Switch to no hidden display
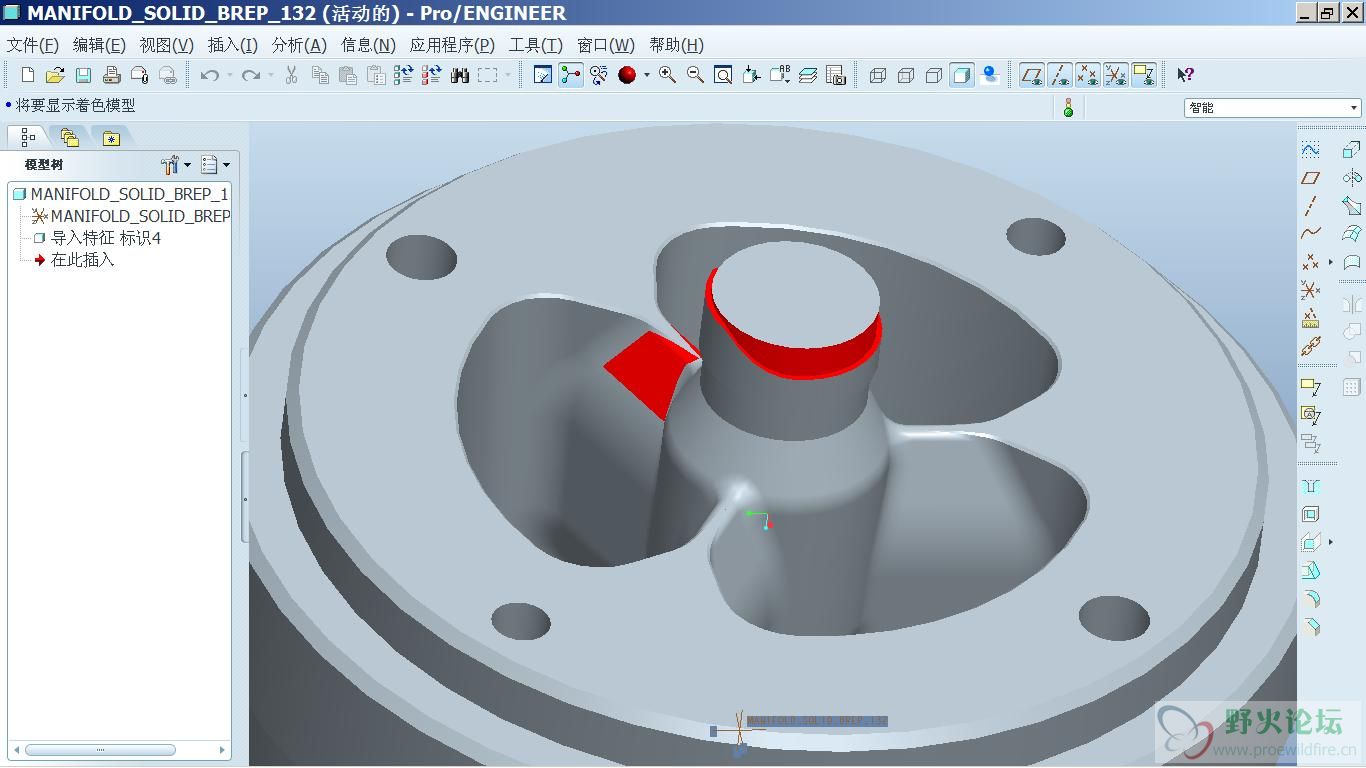This screenshot has height=768, width=1366. click(x=934, y=75)
